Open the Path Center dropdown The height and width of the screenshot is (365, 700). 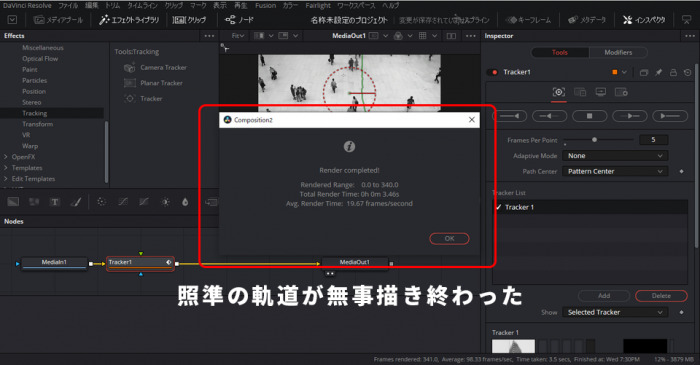pos(615,171)
